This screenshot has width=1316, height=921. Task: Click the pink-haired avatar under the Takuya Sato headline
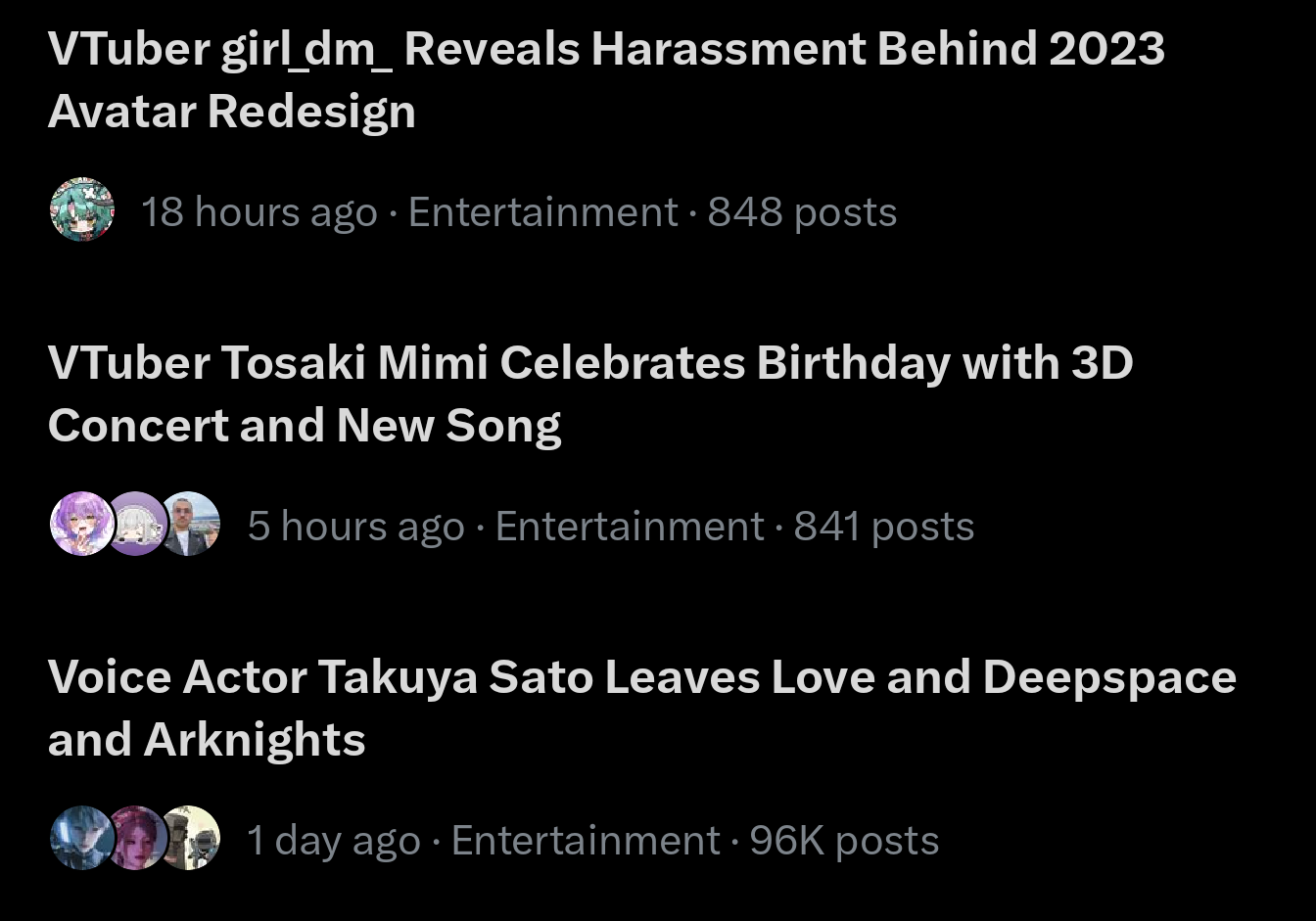tap(135, 839)
